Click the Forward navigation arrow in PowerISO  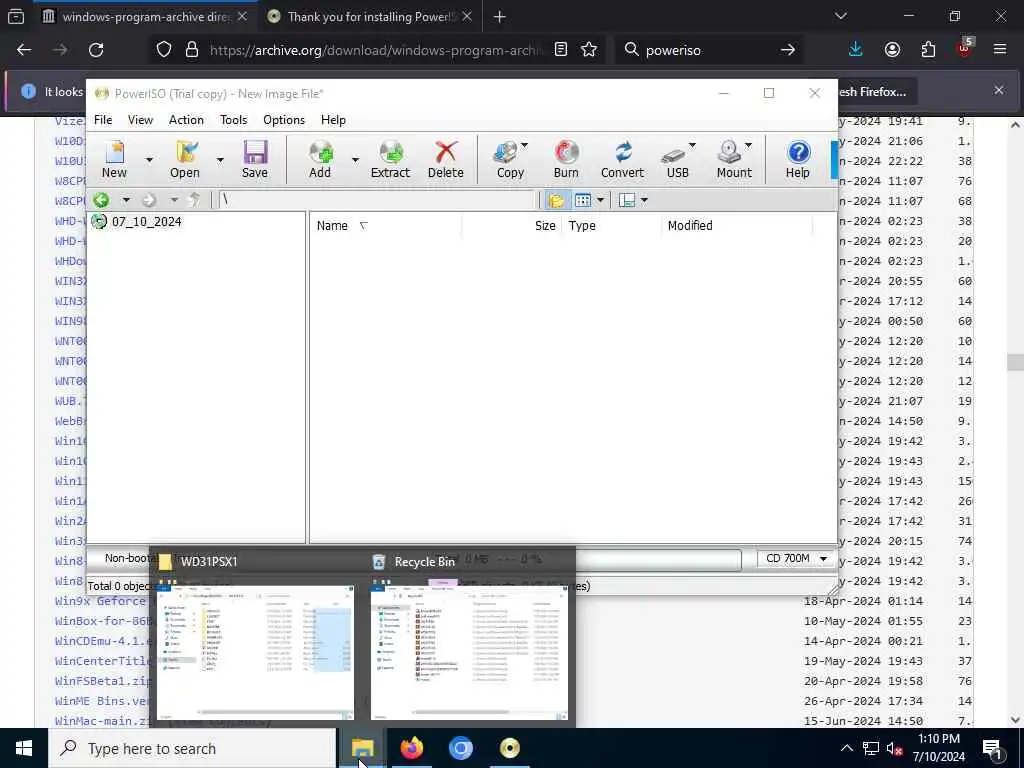point(150,200)
